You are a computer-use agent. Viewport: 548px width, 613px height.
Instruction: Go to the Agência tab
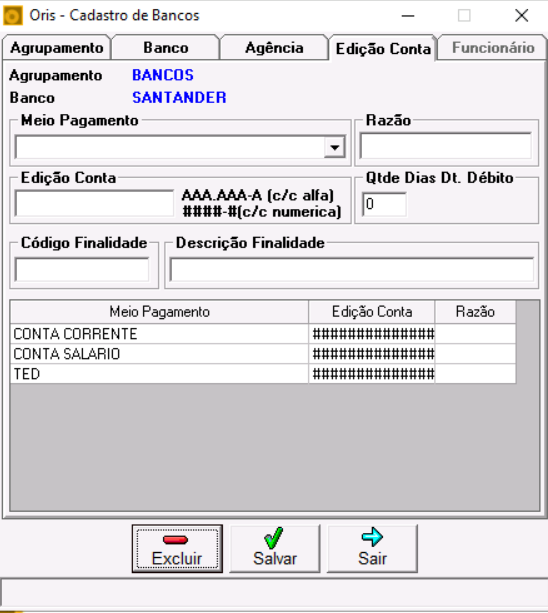point(274,48)
